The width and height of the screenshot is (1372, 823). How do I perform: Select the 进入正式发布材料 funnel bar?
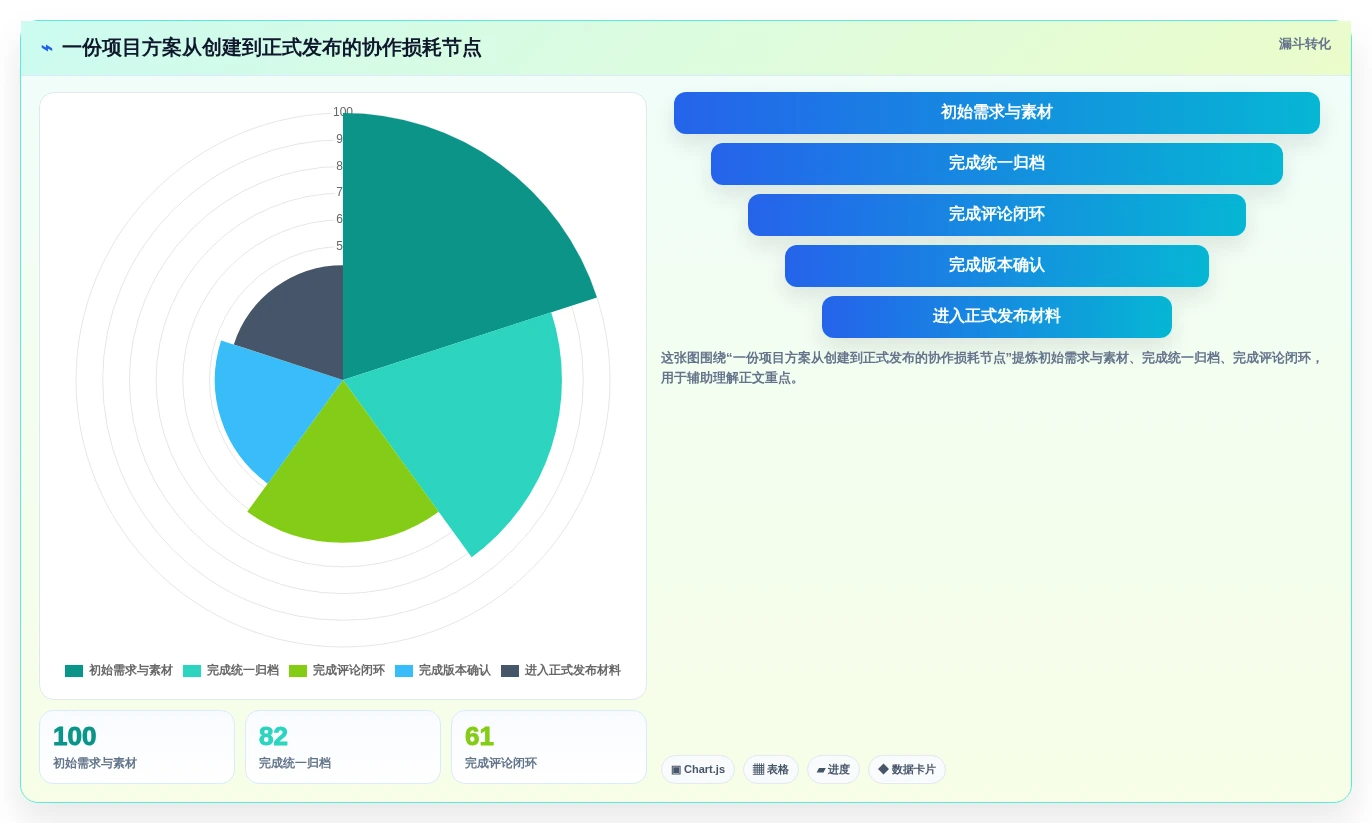click(x=996, y=317)
